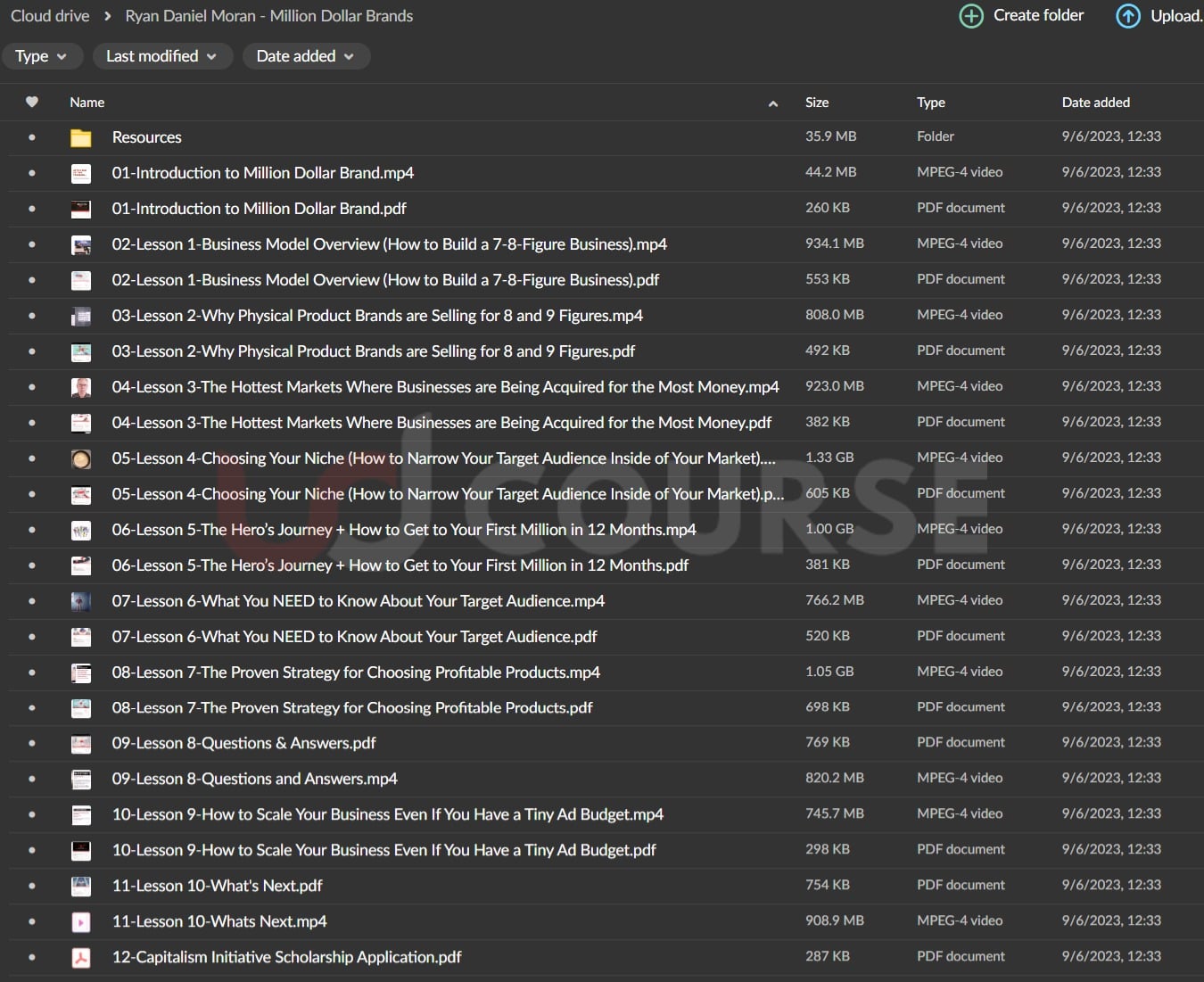Screen dimensions: 1204x982
Task: Sort by the Date added column header
Action: coord(1095,103)
